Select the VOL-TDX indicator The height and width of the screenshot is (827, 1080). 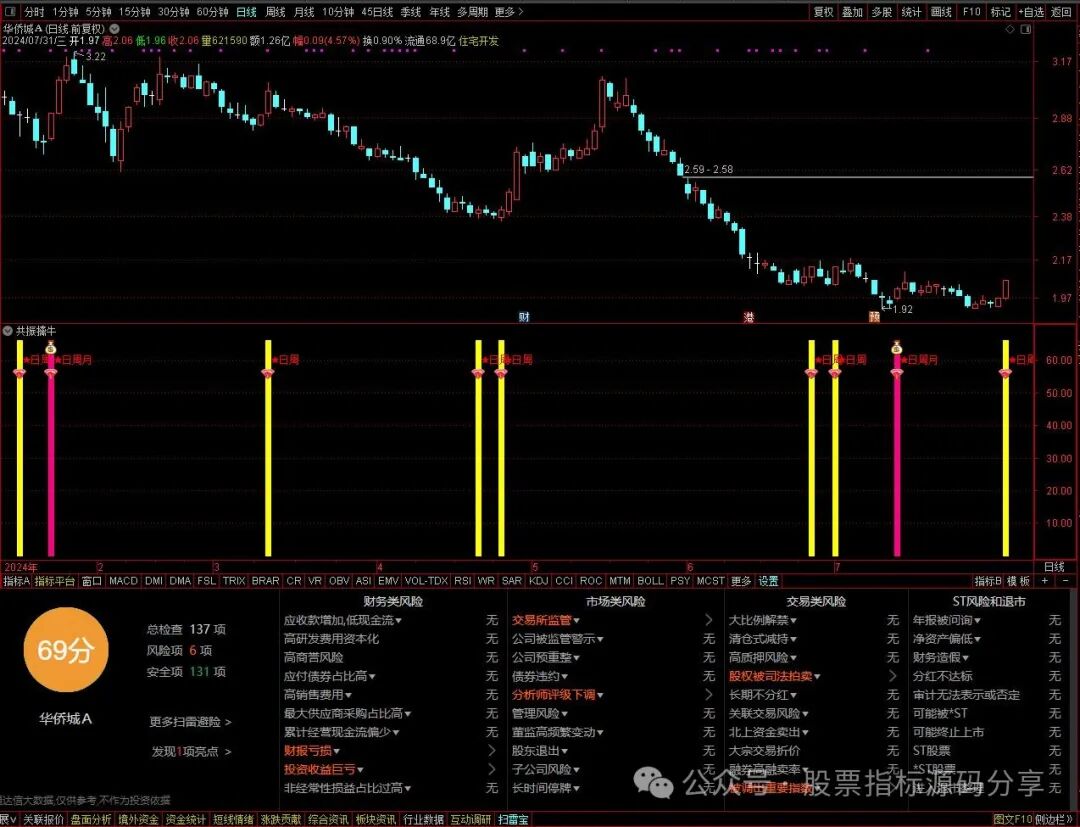[426, 581]
